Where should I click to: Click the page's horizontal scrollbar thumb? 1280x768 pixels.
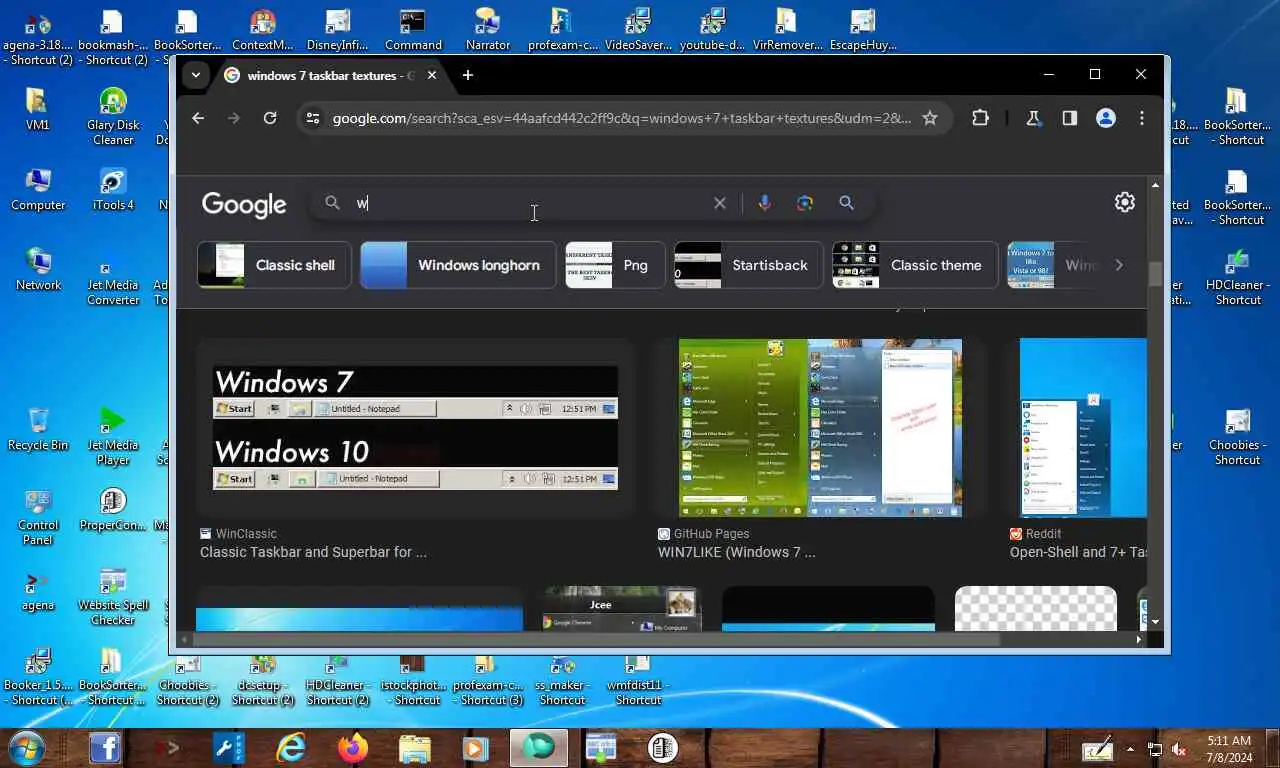point(598,639)
